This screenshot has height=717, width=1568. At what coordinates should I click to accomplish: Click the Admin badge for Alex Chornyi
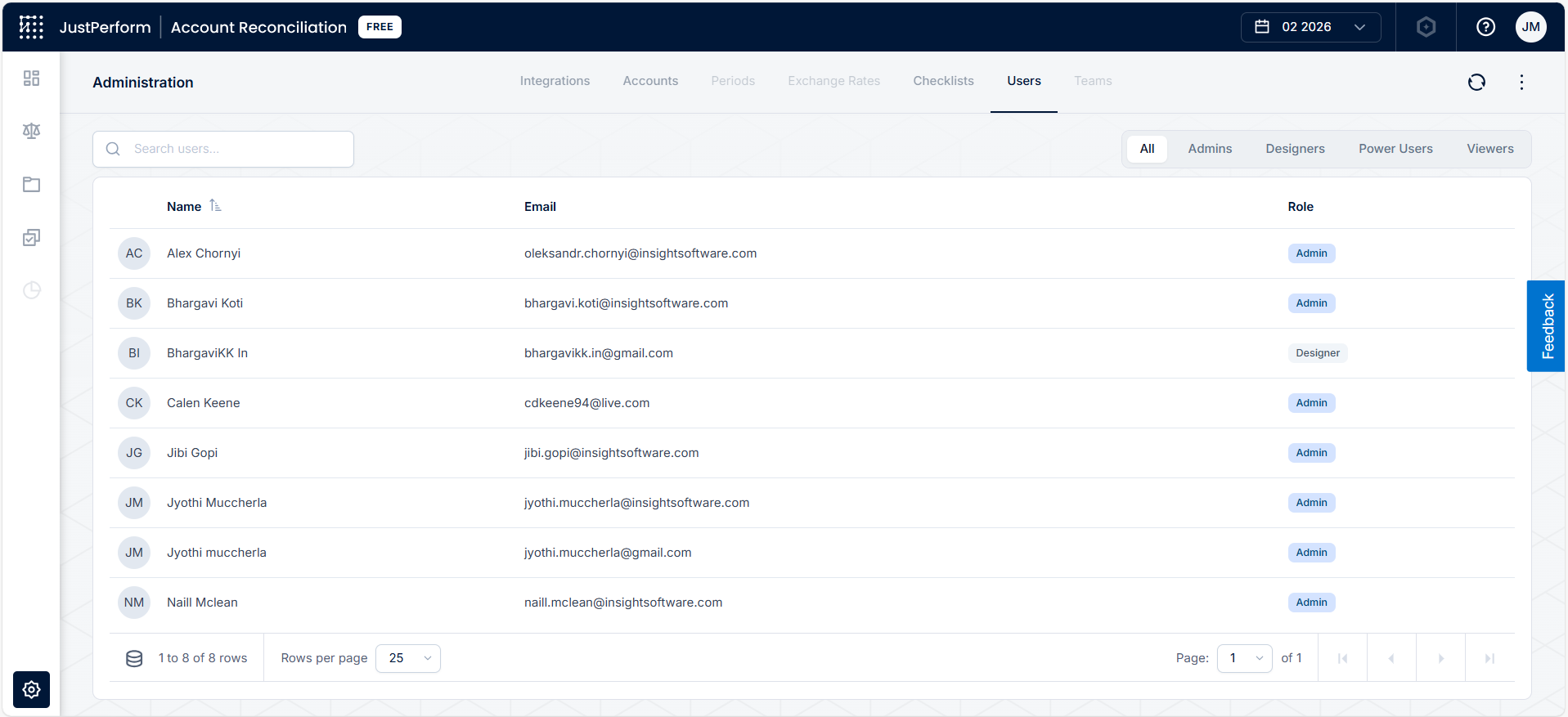[1311, 253]
